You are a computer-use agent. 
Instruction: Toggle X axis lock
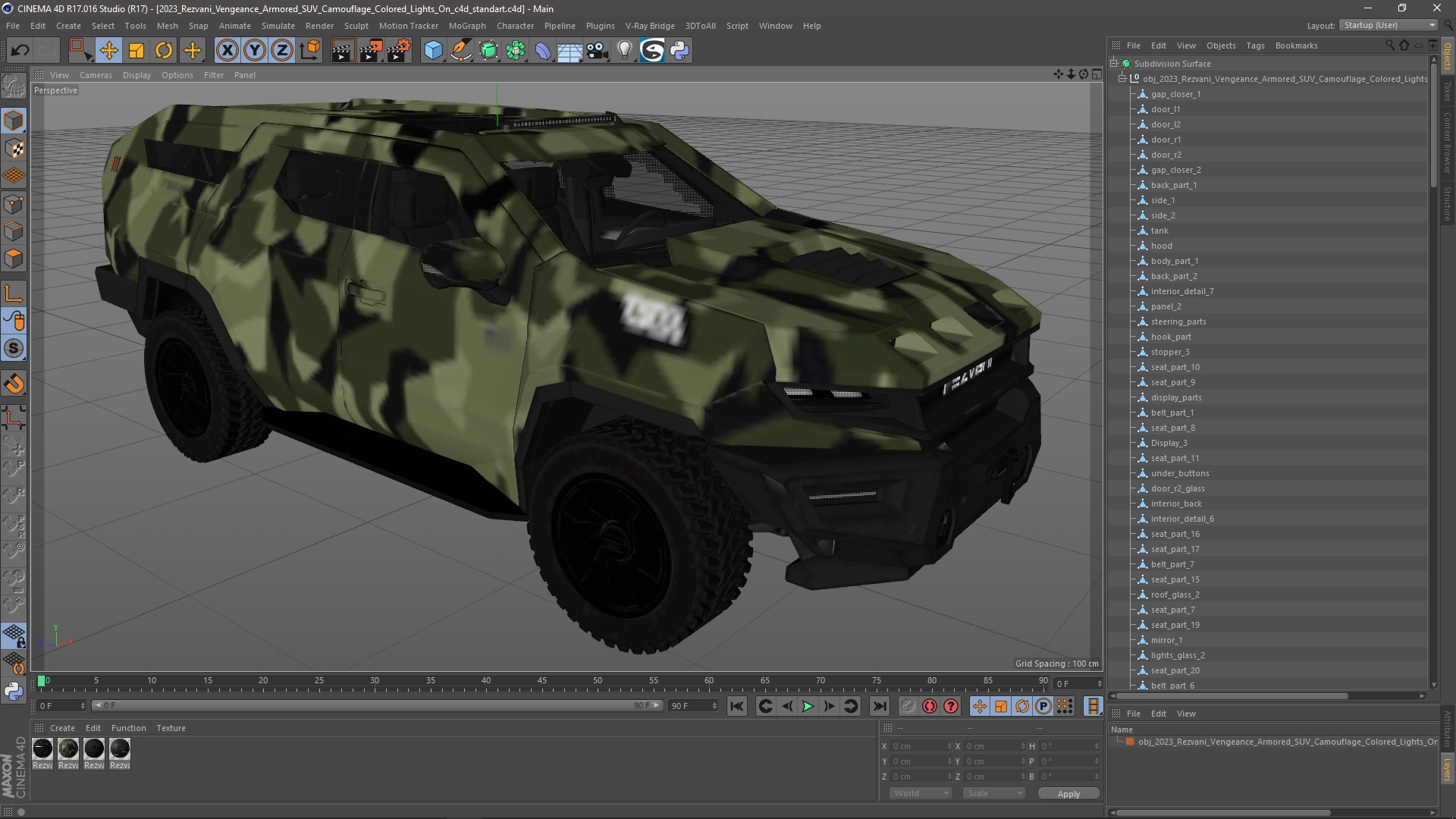click(227, 51)
